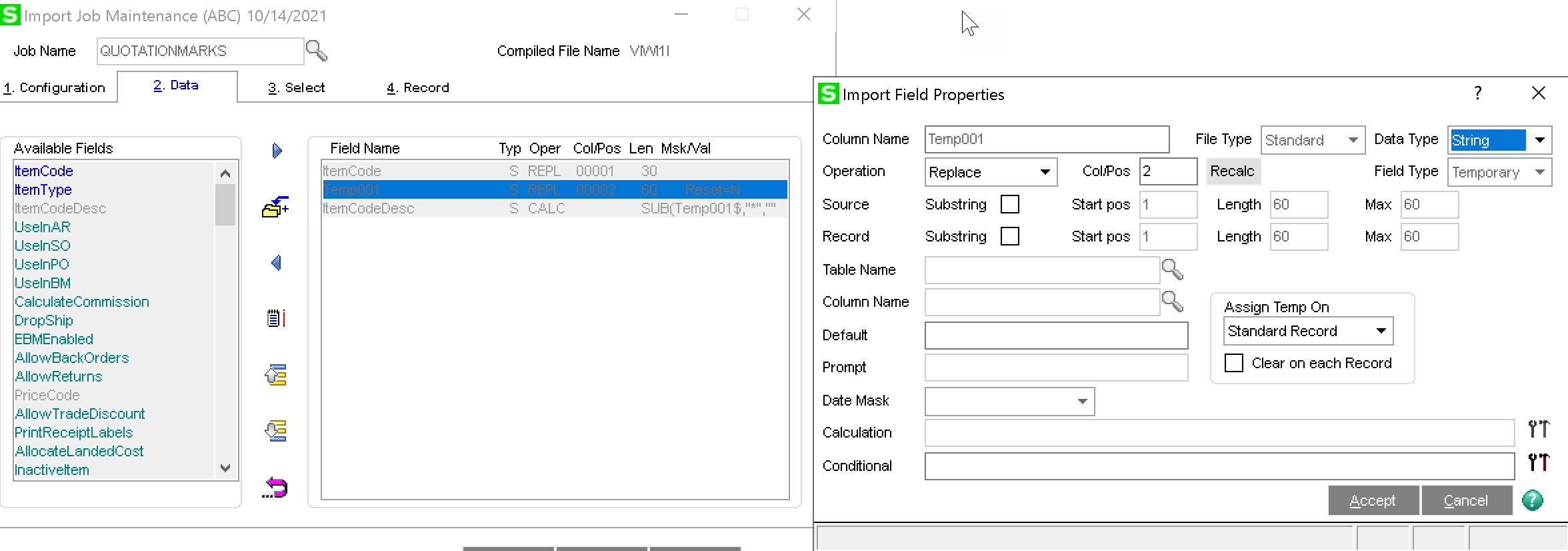Screen dimensions: 1568x551
Task: Select EBMEnabled in Available Fields
Action: pos(53,339)
